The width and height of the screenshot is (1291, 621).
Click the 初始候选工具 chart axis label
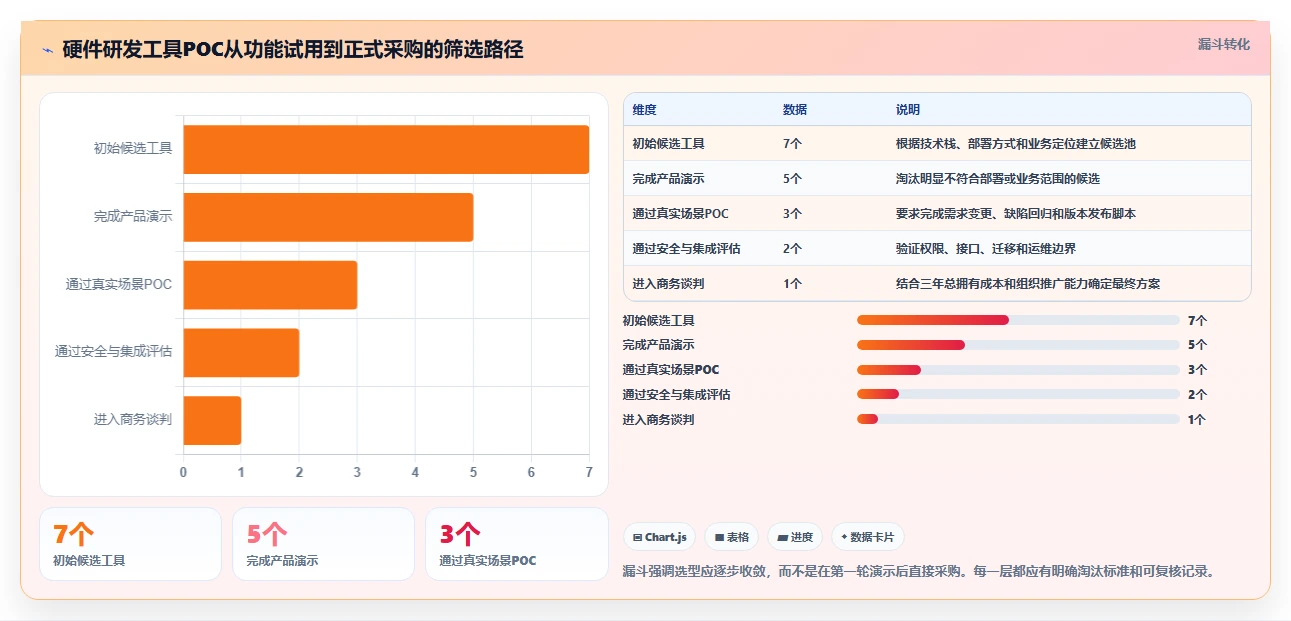133,148
